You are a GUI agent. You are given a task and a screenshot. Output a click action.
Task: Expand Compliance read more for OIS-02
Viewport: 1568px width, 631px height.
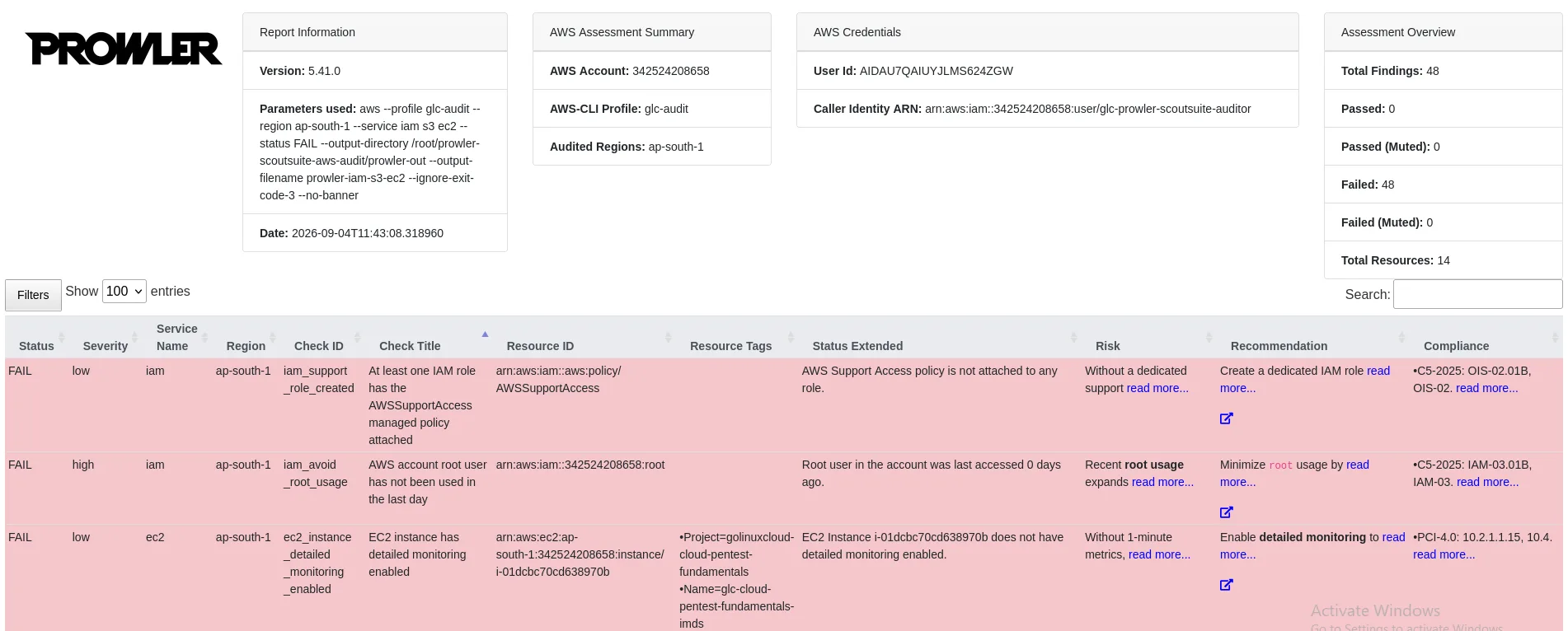tap(1486, 388)
